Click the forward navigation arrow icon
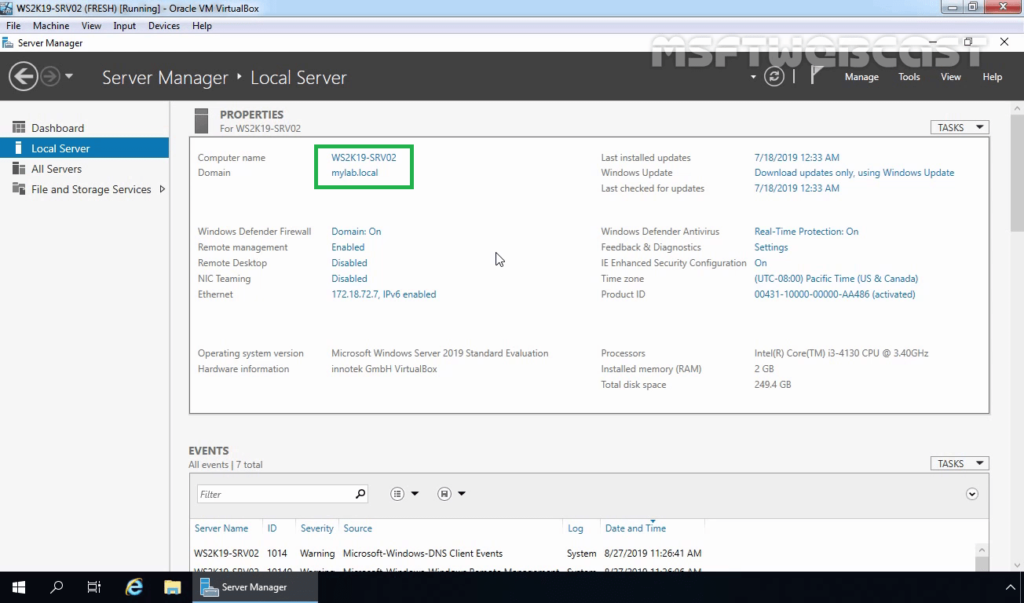The image size is (1024, 603). click(50, 76)
